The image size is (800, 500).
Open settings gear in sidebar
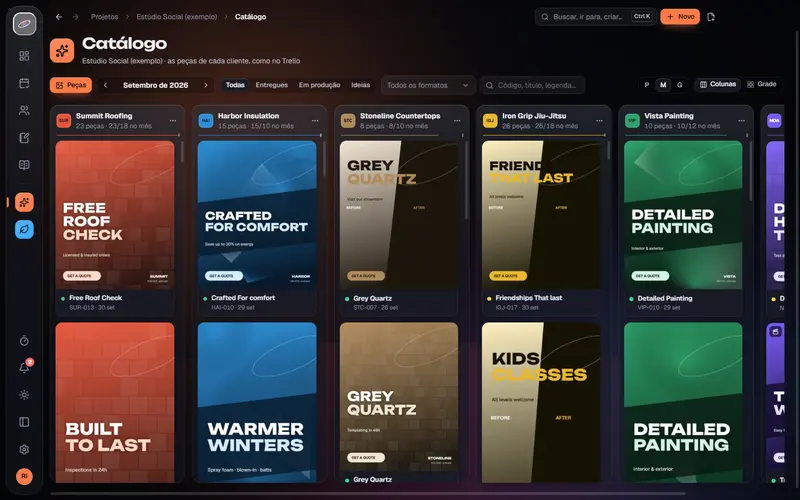24,449
